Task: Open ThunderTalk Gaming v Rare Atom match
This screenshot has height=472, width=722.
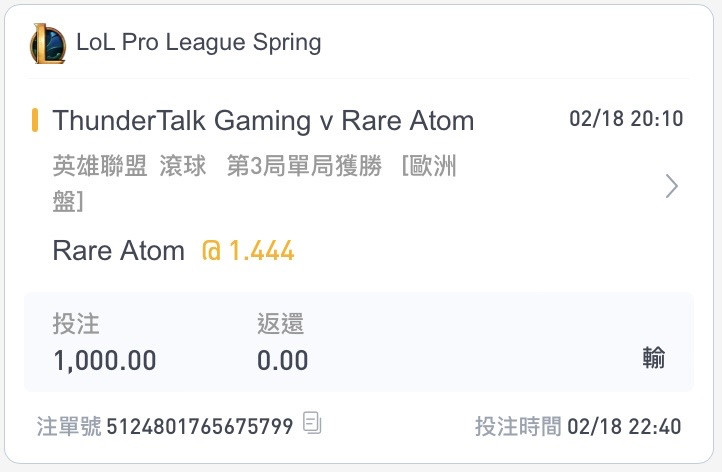Action: pyautogui.click(x=263, y=121)
